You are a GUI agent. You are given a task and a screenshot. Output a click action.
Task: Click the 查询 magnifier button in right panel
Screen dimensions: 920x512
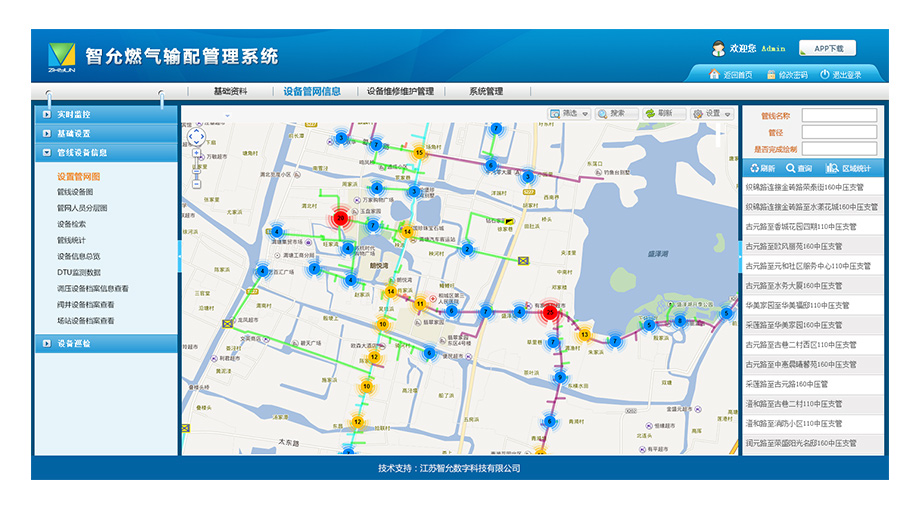799,168
